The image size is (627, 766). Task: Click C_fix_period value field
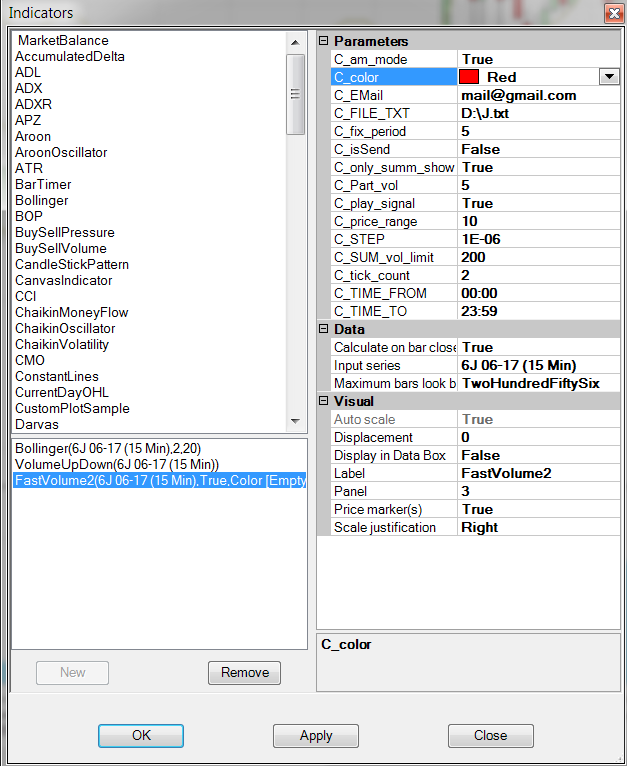pyautogui.click(x=539, y=131)
